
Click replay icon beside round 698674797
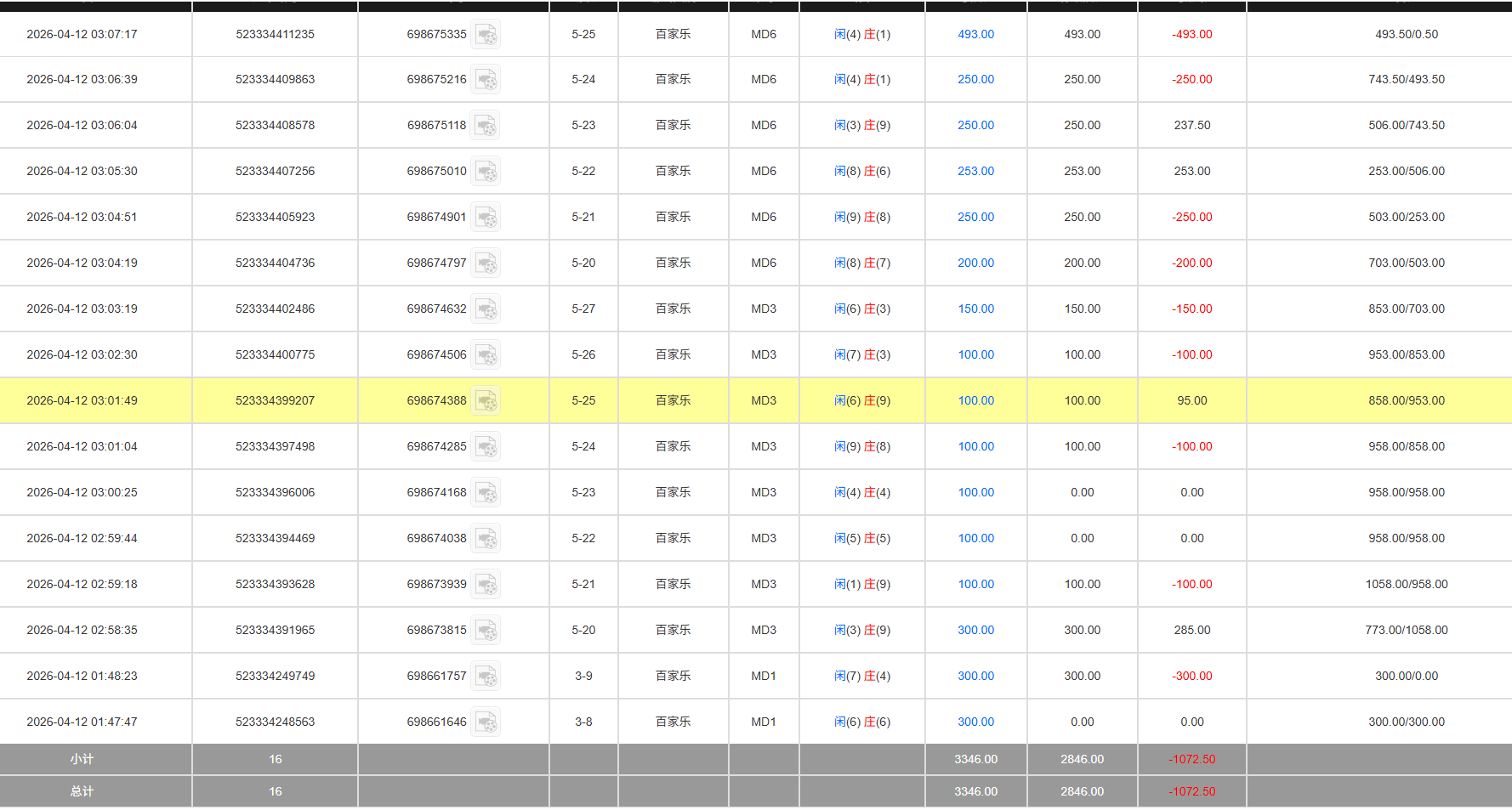(x=486, y=263)
